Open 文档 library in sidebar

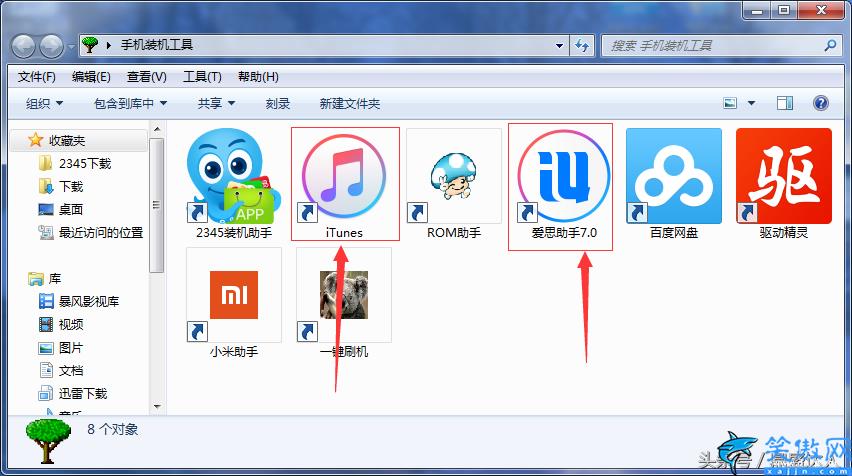[71, 371]
